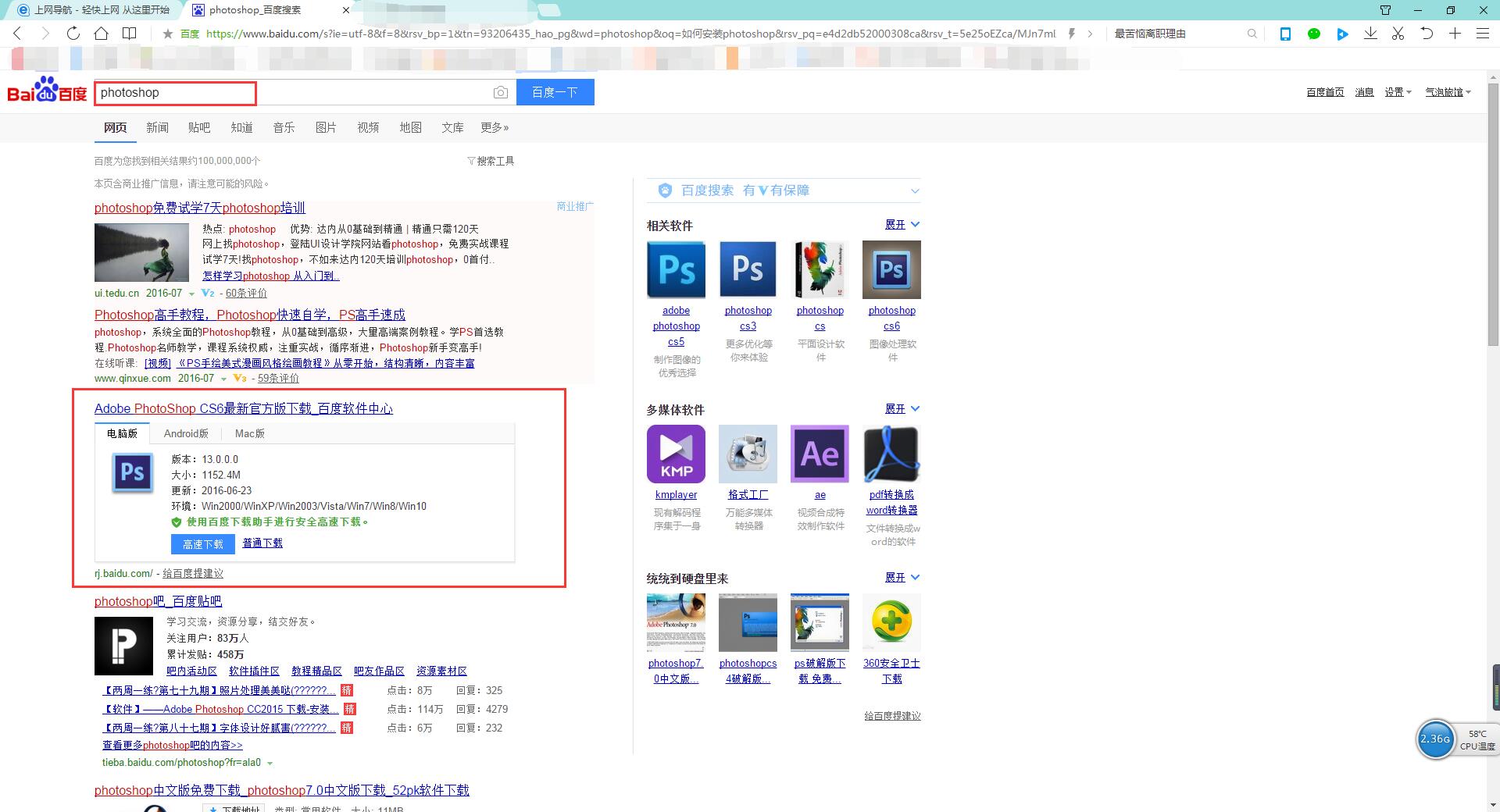
Task: Click the 百度一下 search button
Action: coord(555,92)
